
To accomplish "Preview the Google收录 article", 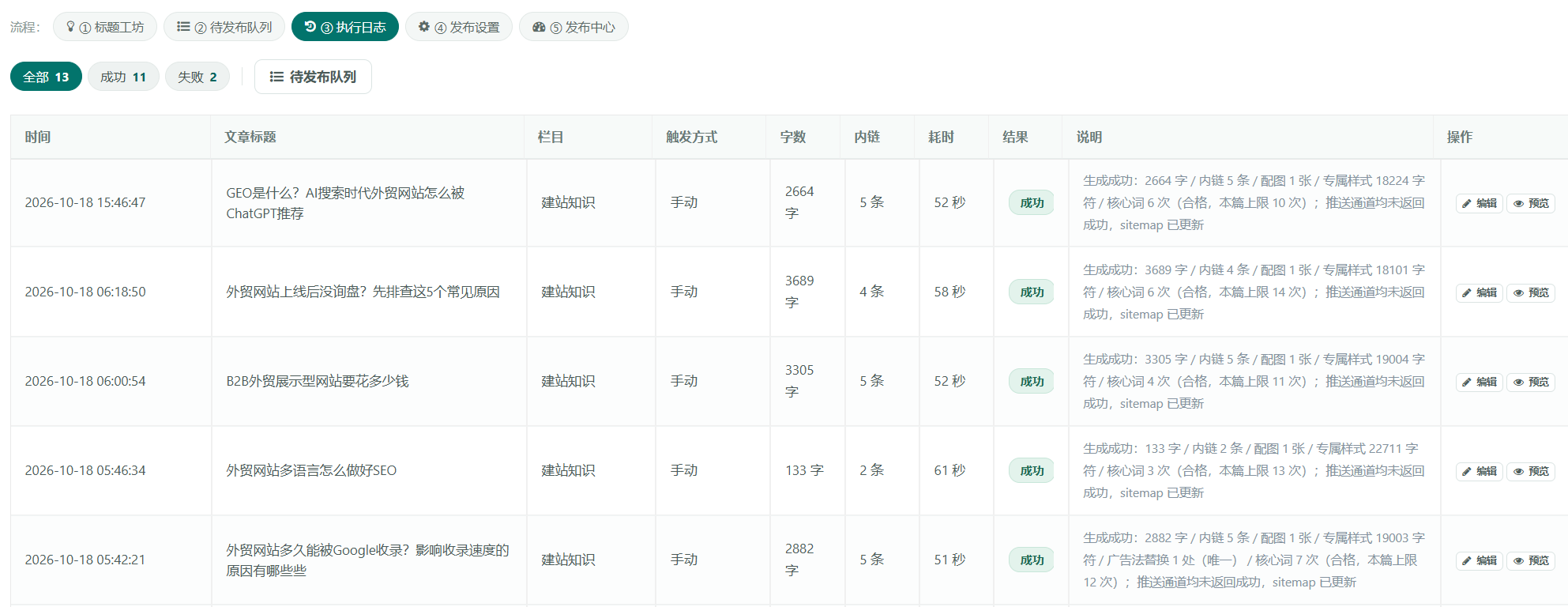I will [x=1531, y=560].
